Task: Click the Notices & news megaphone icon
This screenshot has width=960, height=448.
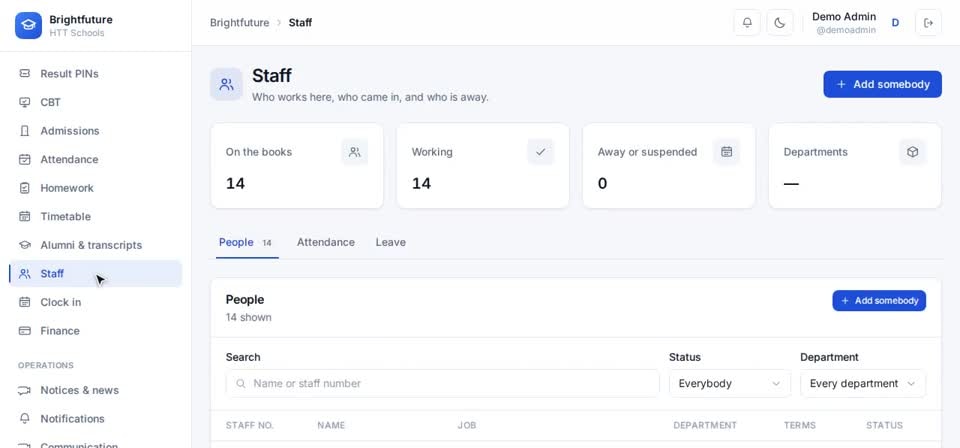Action: point(24,390)
